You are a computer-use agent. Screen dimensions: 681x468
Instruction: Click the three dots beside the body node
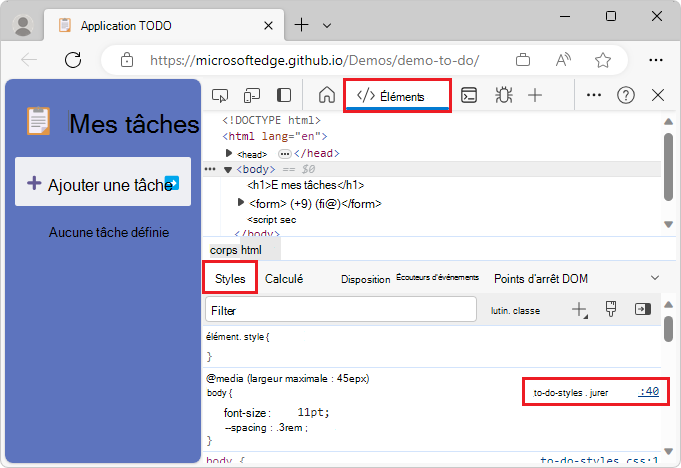click(210, 169)
